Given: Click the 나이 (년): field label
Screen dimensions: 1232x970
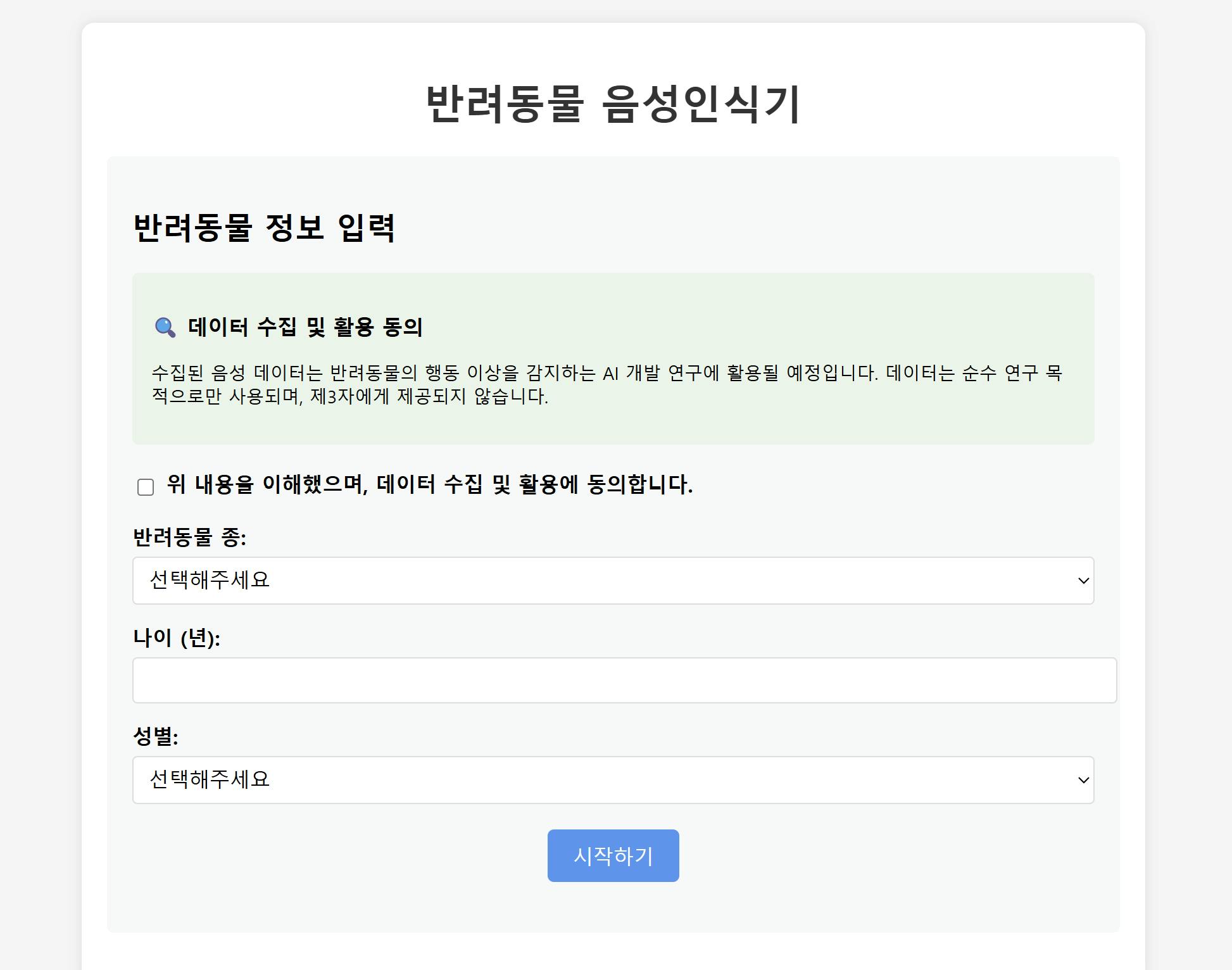Looking at the screenshot, I should point(176,638).
